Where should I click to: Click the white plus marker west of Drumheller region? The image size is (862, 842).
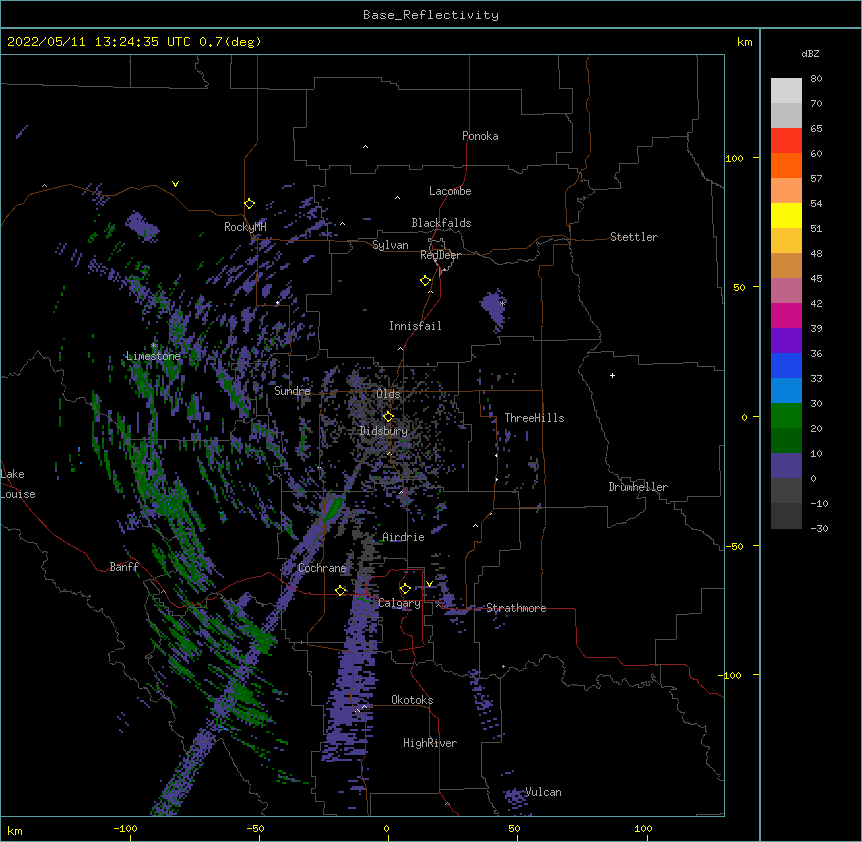[x=612, y=375]
